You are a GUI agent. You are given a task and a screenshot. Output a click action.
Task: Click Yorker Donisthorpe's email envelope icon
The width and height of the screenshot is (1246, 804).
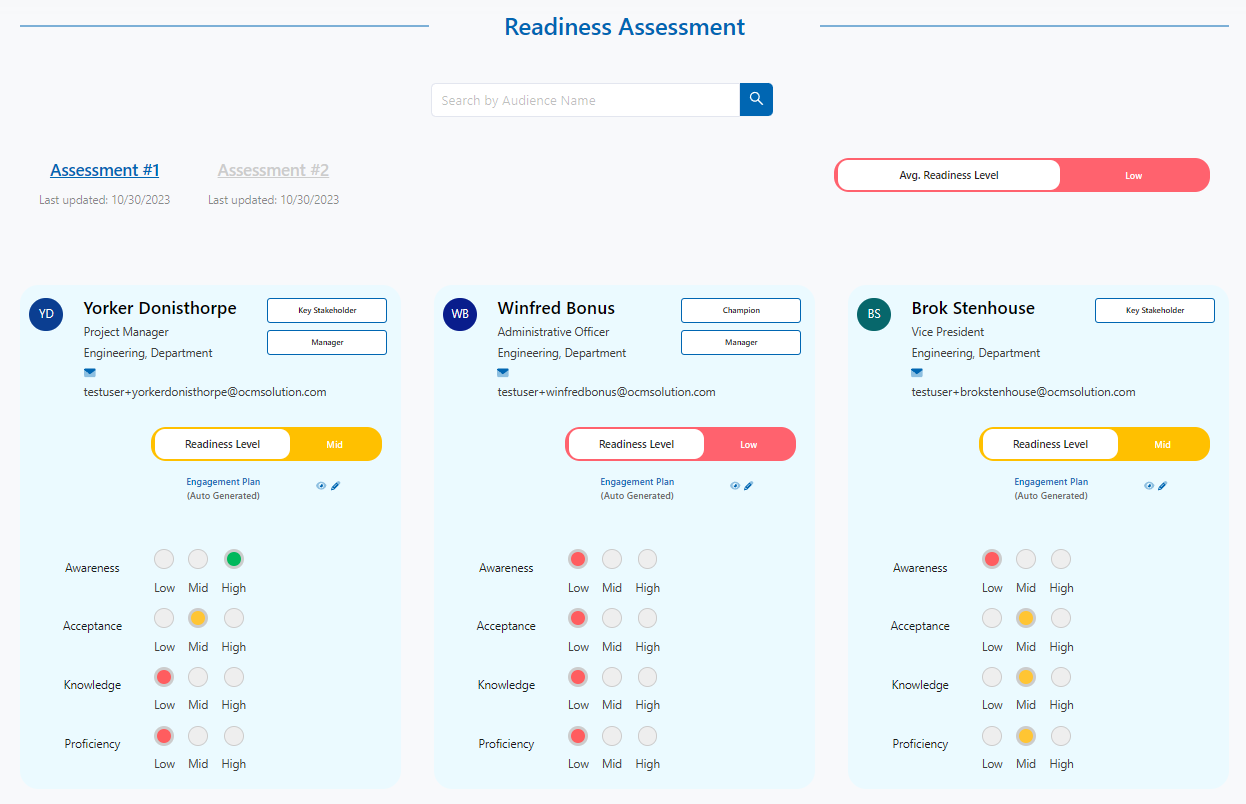(90, 373)
